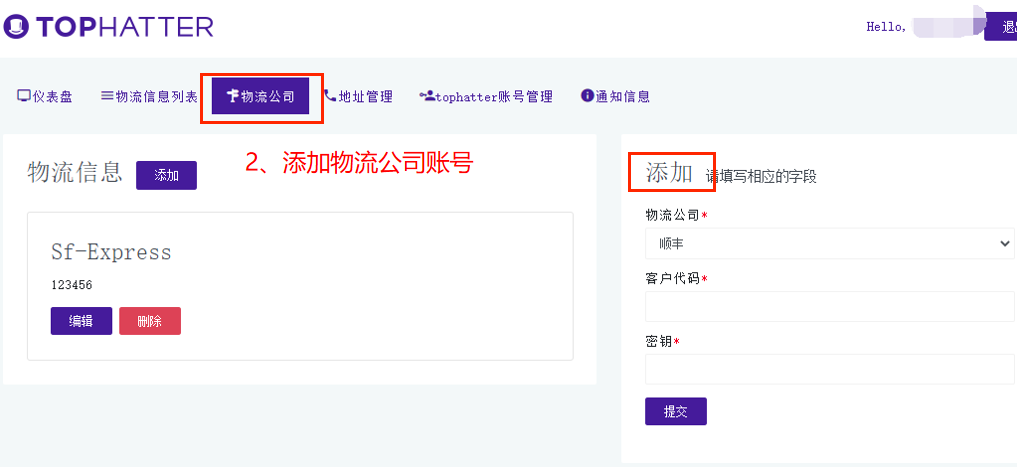This screenshot has height=467, width=1017.
Task: Click the 123456 customer code text
Action: click(71, 285)
